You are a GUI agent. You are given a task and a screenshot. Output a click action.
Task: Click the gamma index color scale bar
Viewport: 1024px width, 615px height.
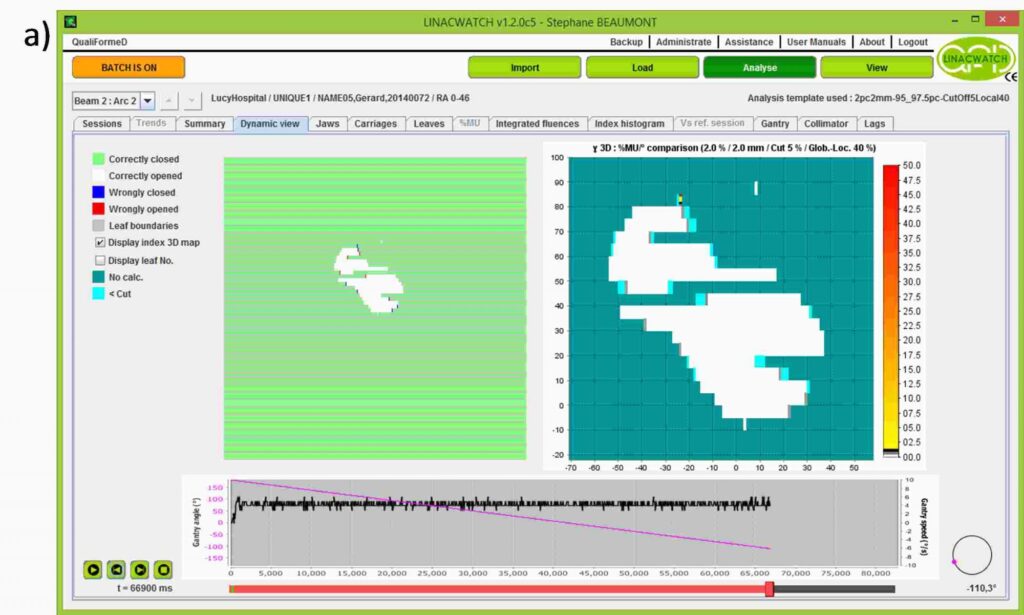click(x=891, y=311)
